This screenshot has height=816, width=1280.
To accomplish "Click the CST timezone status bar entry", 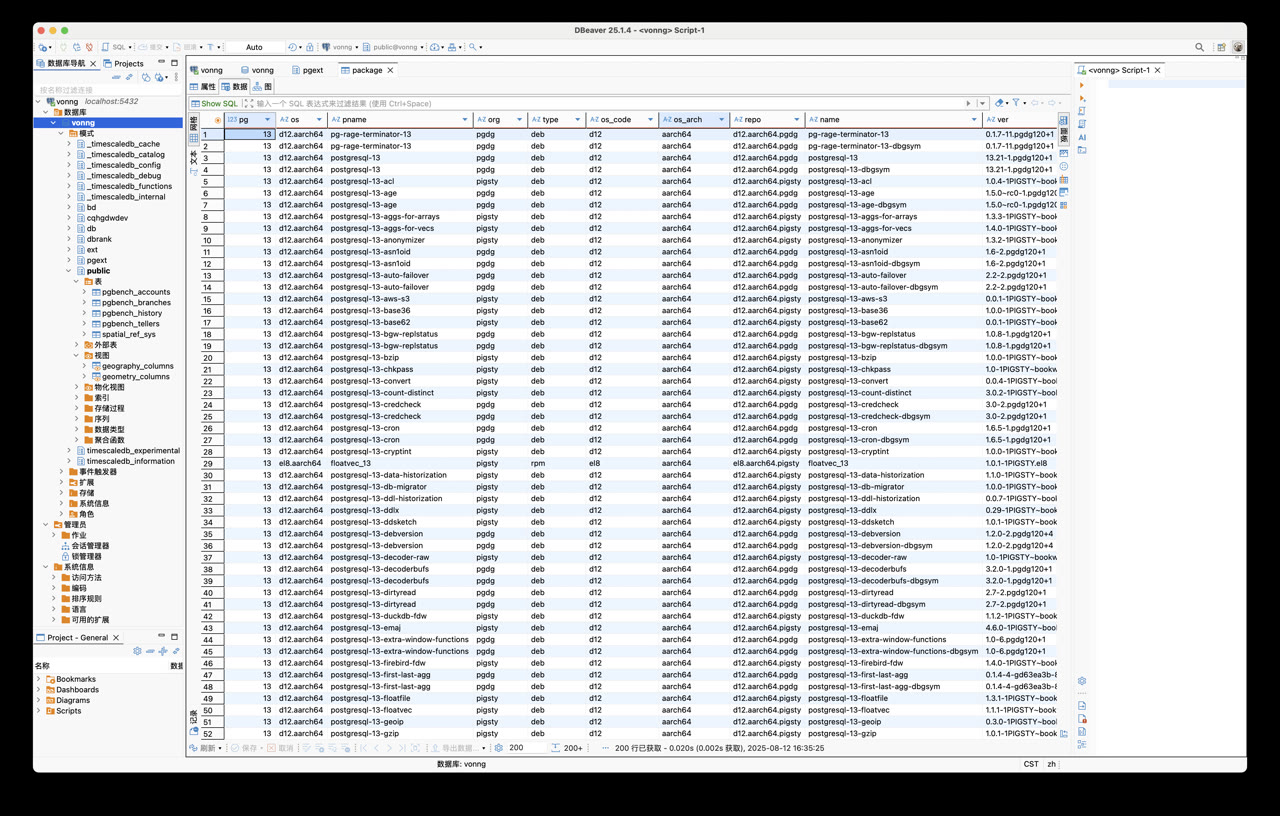I will 1031,764.
